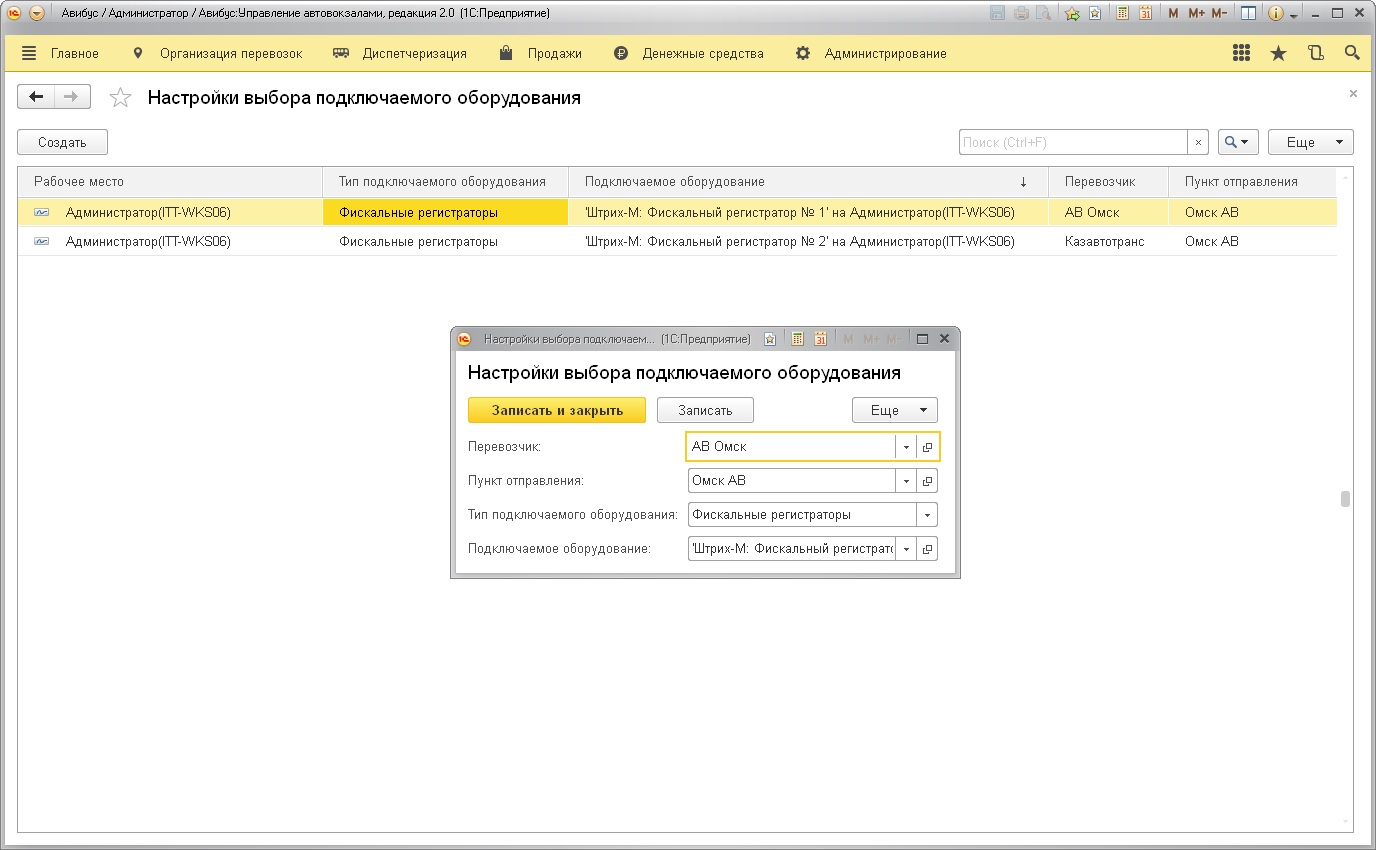Expand the Перевозчик dropdown list
The width and height of the screenshot is (1376, 850).
tap(906, 447)
